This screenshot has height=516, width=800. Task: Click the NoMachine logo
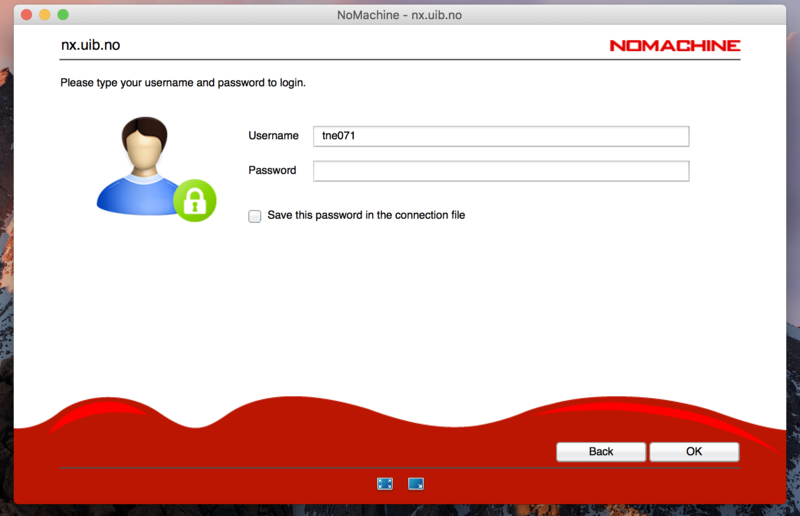[674, 45]
